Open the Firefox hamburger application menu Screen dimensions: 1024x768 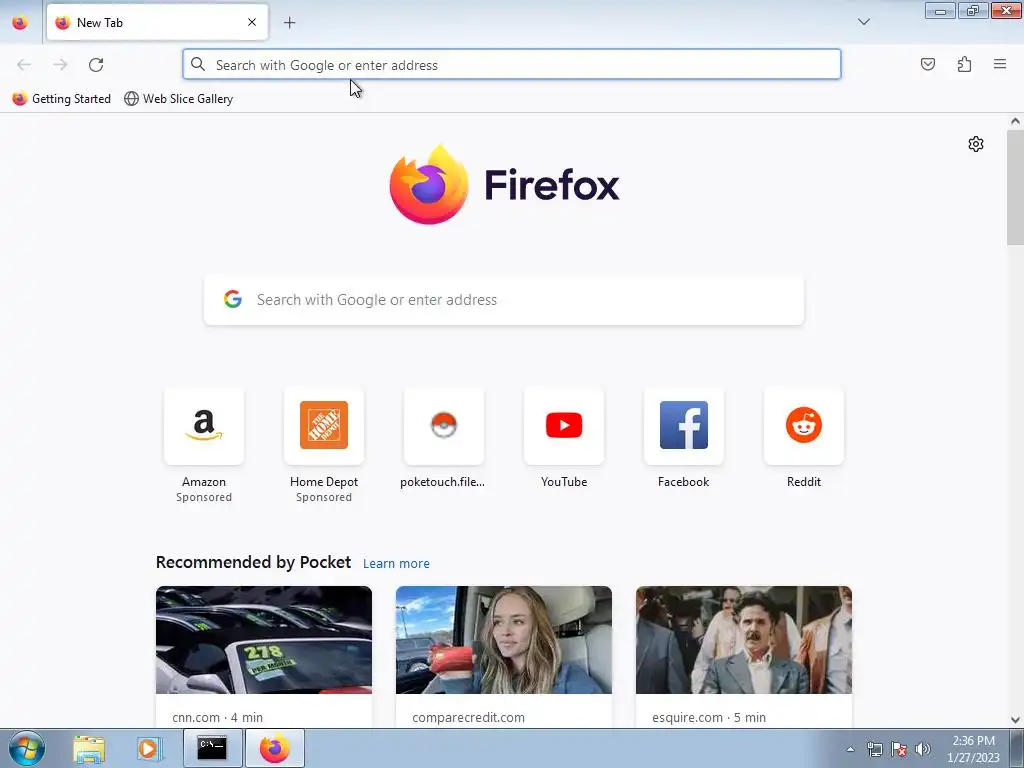1000,64
